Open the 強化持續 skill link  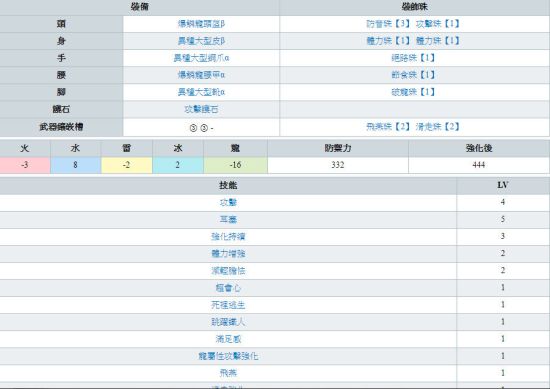click(228, 236)
